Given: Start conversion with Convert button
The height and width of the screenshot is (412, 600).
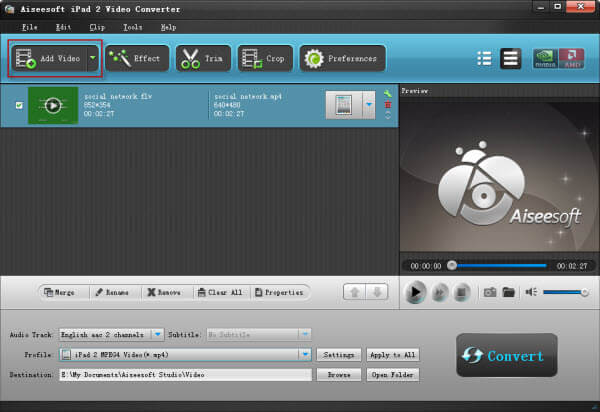Looking at the screenshot, I should click(x=507, y=355).
